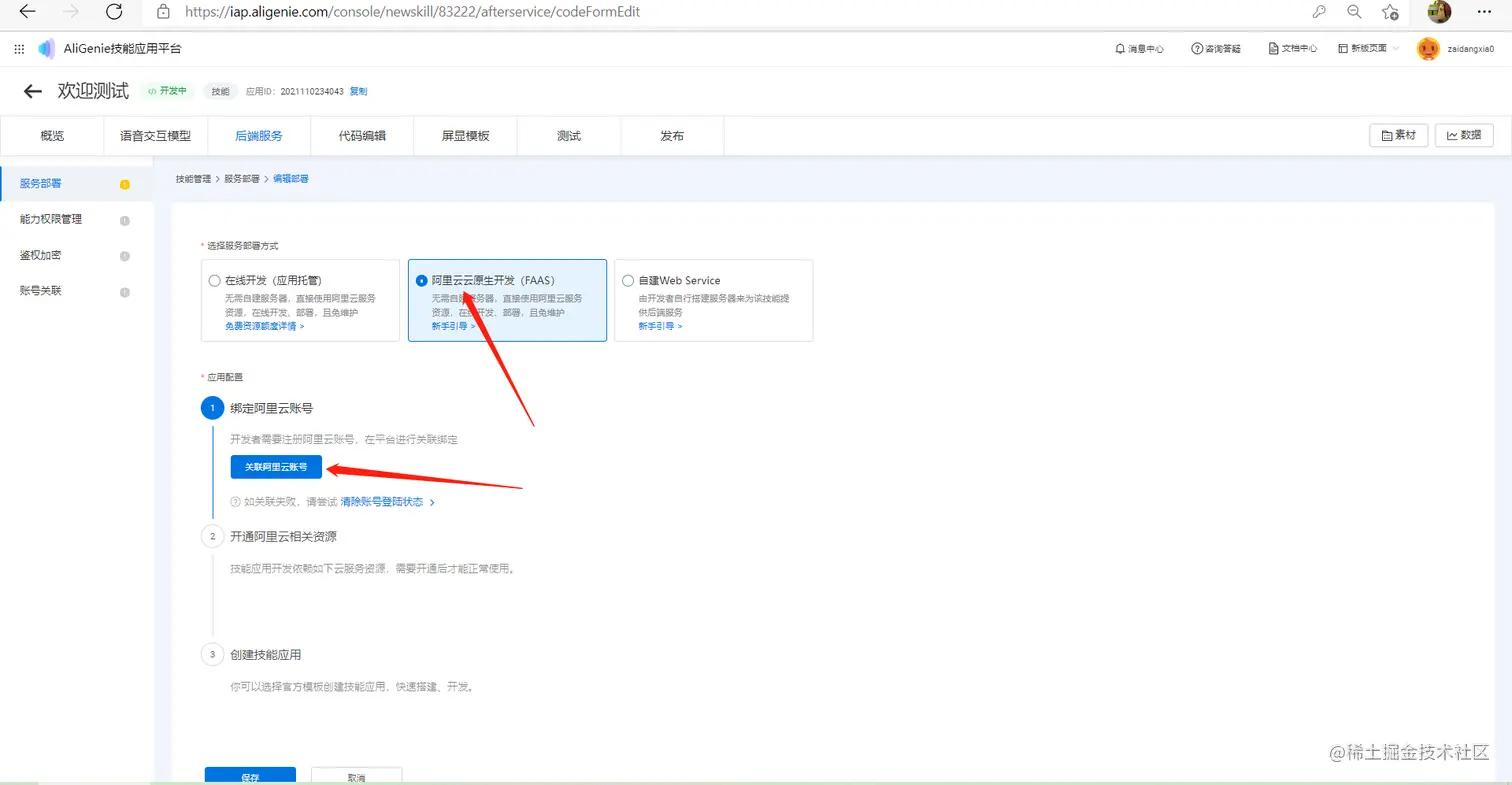Screen dimensions: 1512x785
Task: Click the 清除账号登陆状态 link
Action: pyautogui.click(x=387, y=502)
